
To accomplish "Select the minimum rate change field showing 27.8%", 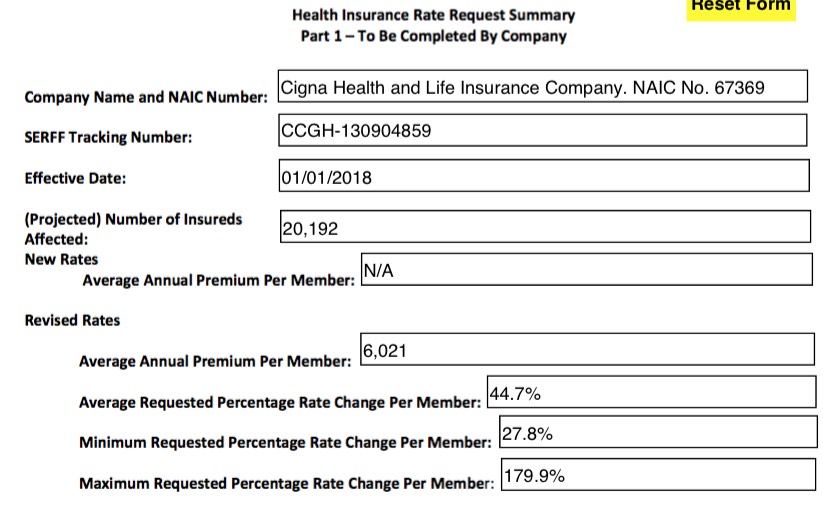I will click(x=655, y=433).
